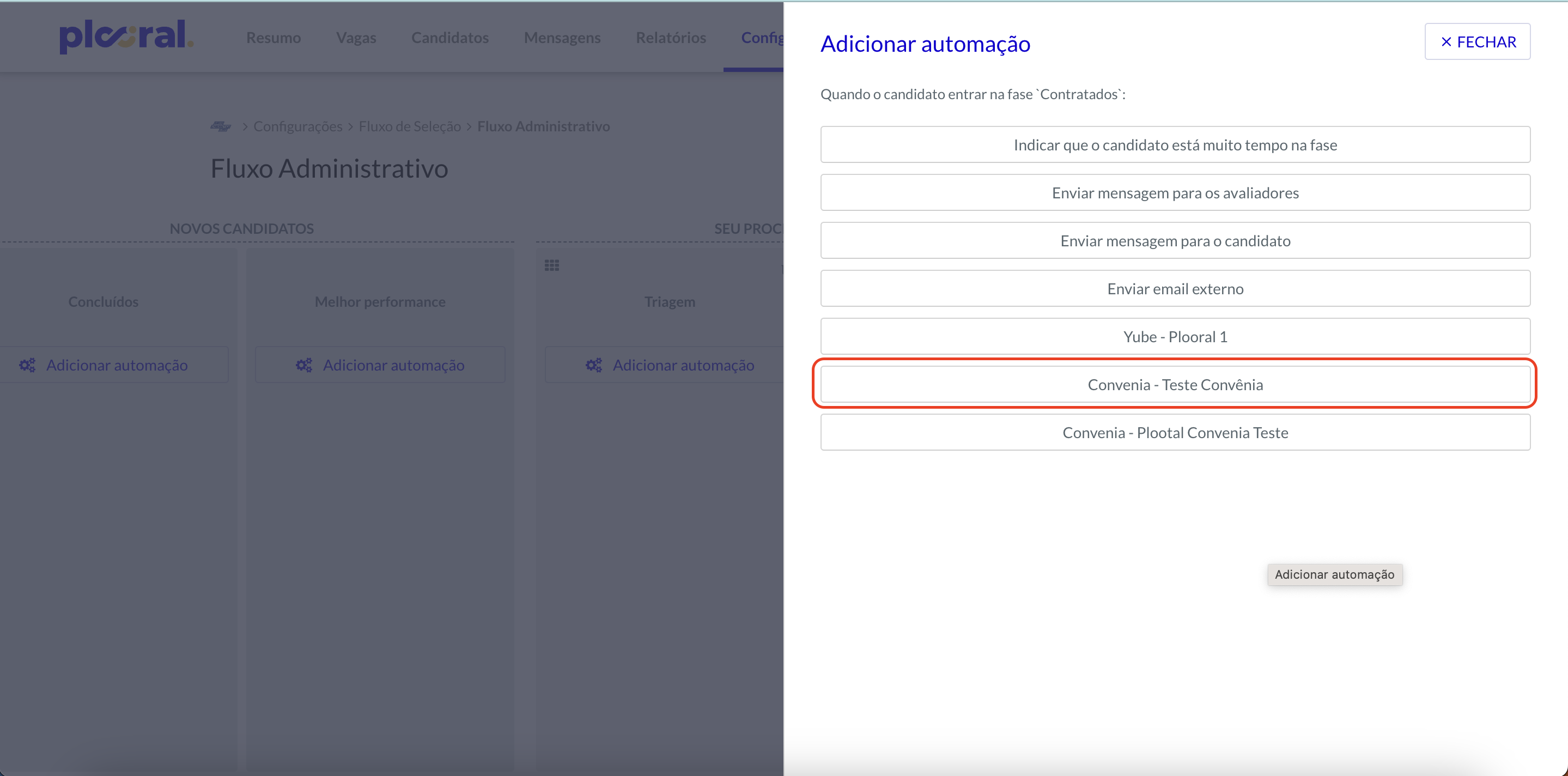Grab the grid drag handle on Triagem
Image resolution: width=1568 pixels, height=776 pixels.
click(x=551, y=265)
